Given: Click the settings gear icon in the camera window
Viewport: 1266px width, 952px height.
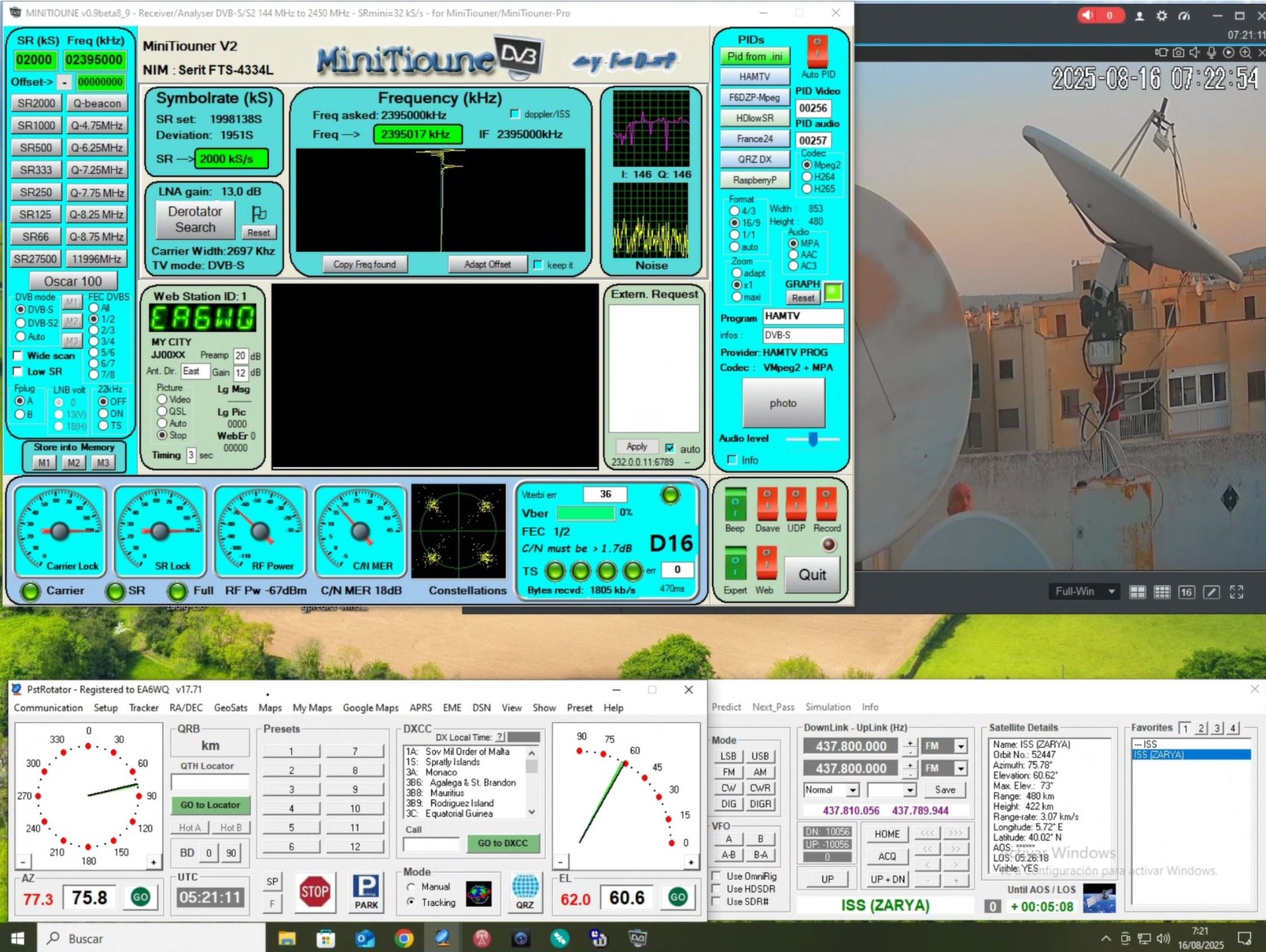Looking at the screenshot, I should [1162, 16].
